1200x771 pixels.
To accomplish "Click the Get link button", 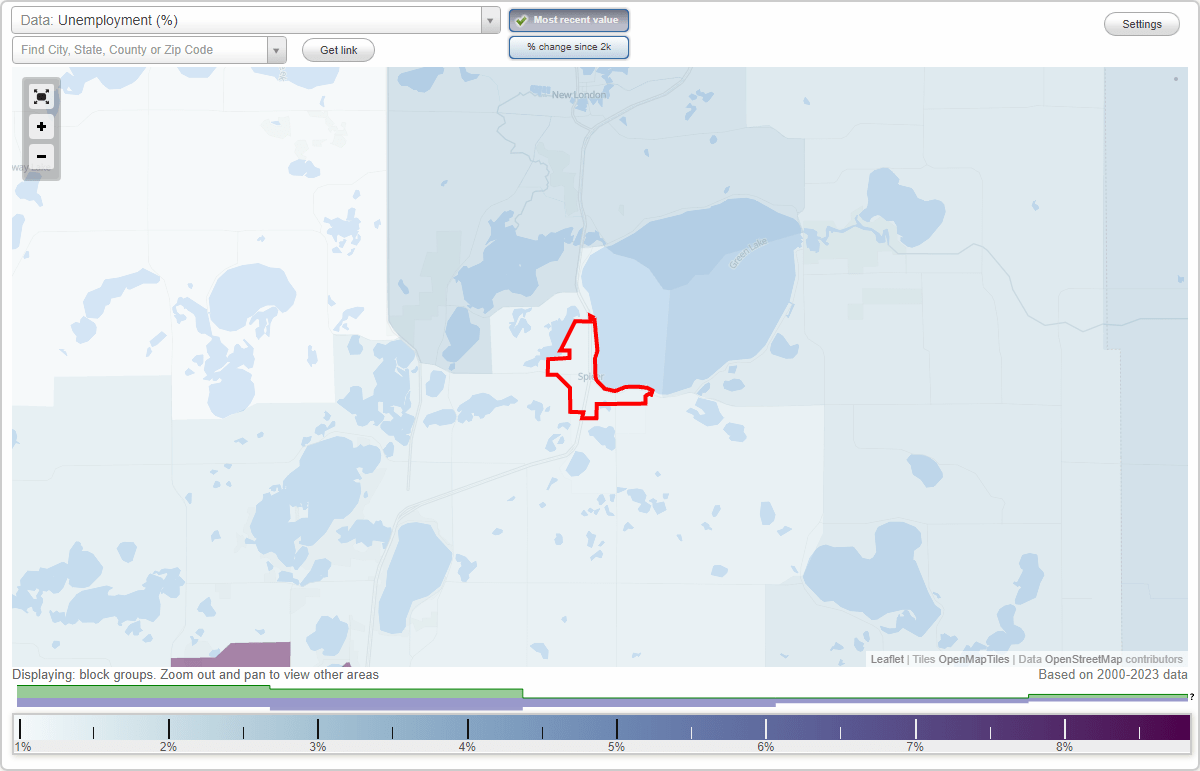I will tap(338, 50).
